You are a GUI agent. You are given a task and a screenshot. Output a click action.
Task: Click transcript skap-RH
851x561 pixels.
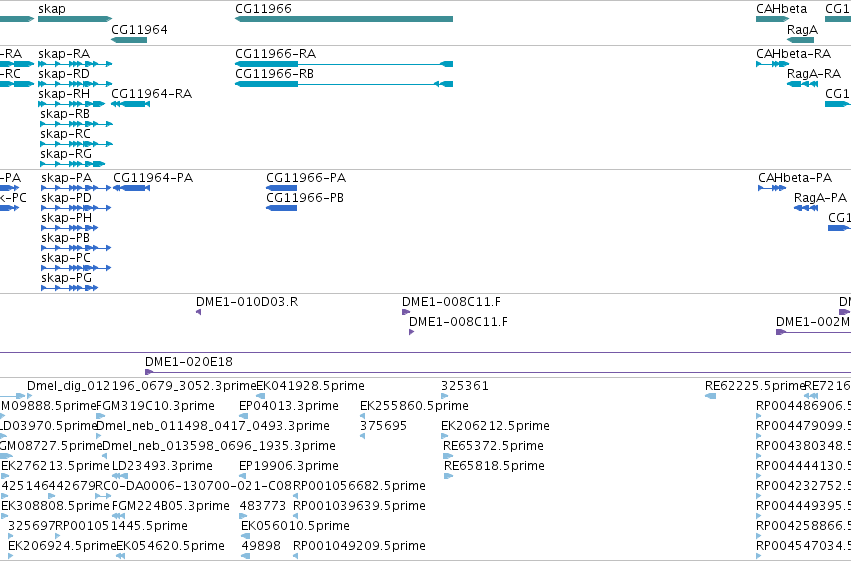tap(64, 94)
